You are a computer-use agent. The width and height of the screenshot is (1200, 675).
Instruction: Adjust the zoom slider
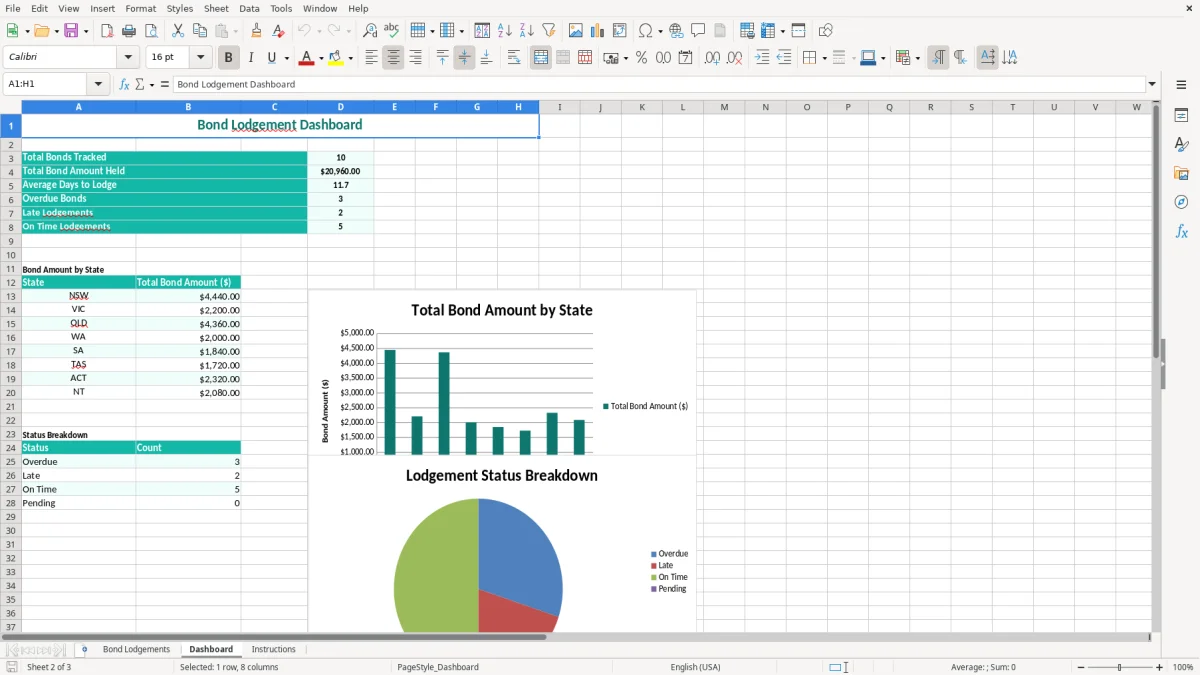point(1120,667)
